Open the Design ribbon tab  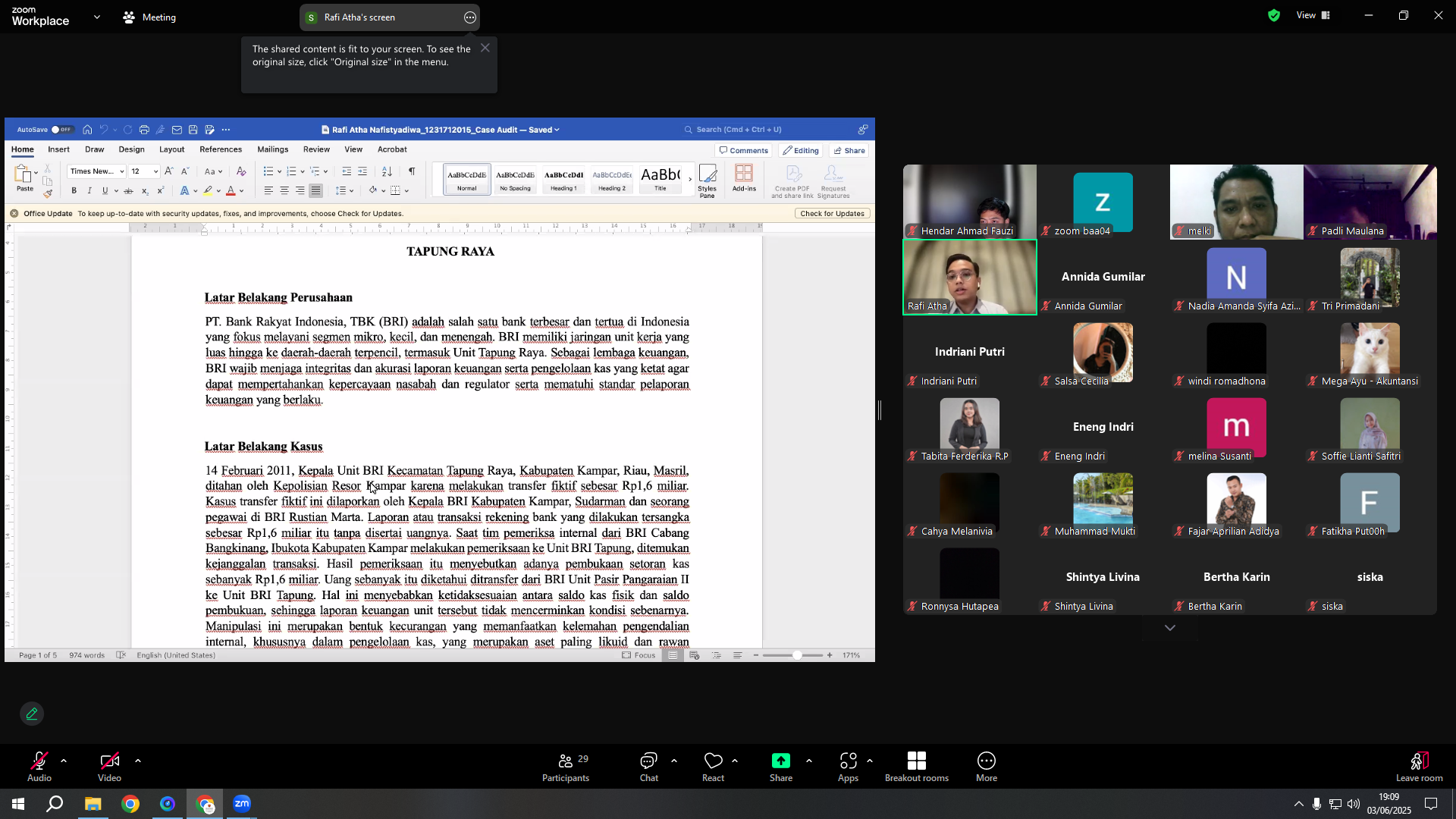[131, 149]
